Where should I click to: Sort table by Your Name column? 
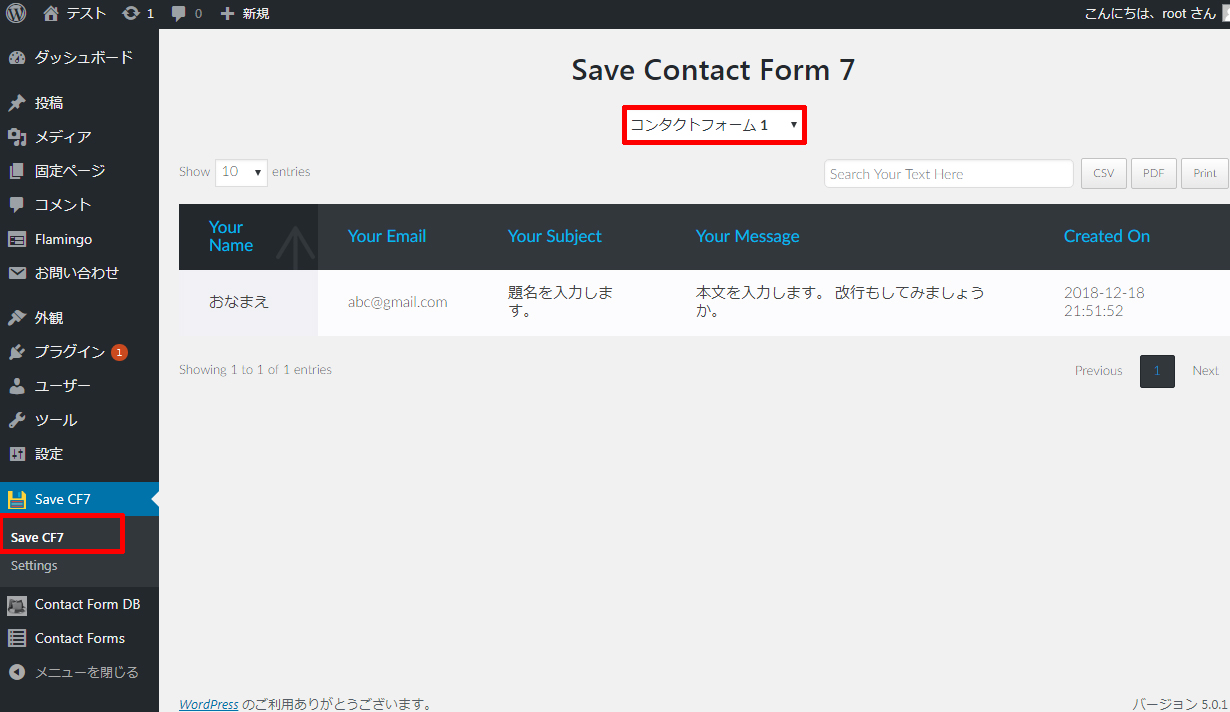click(x=231, y=237)
